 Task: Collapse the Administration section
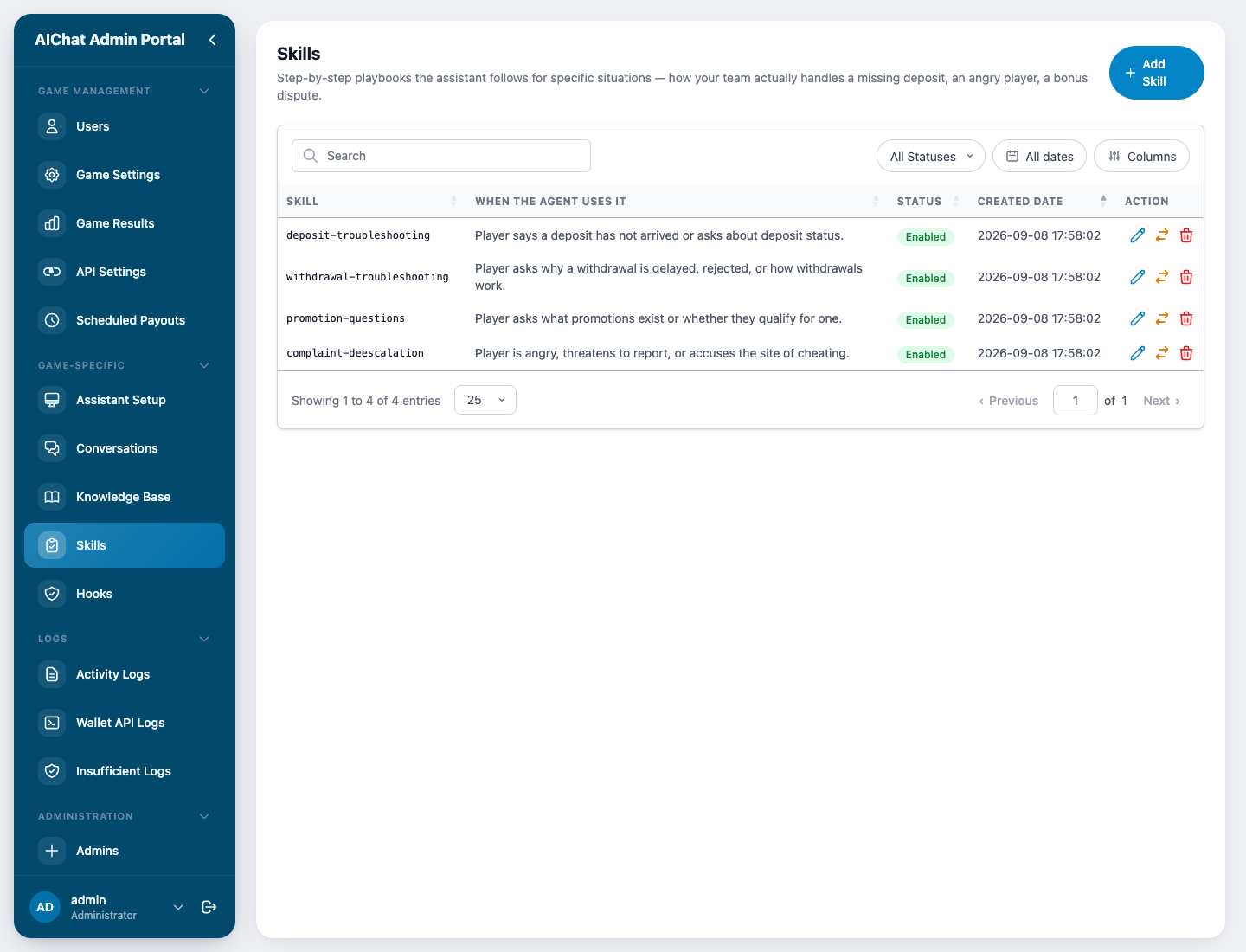click(204, 816)
